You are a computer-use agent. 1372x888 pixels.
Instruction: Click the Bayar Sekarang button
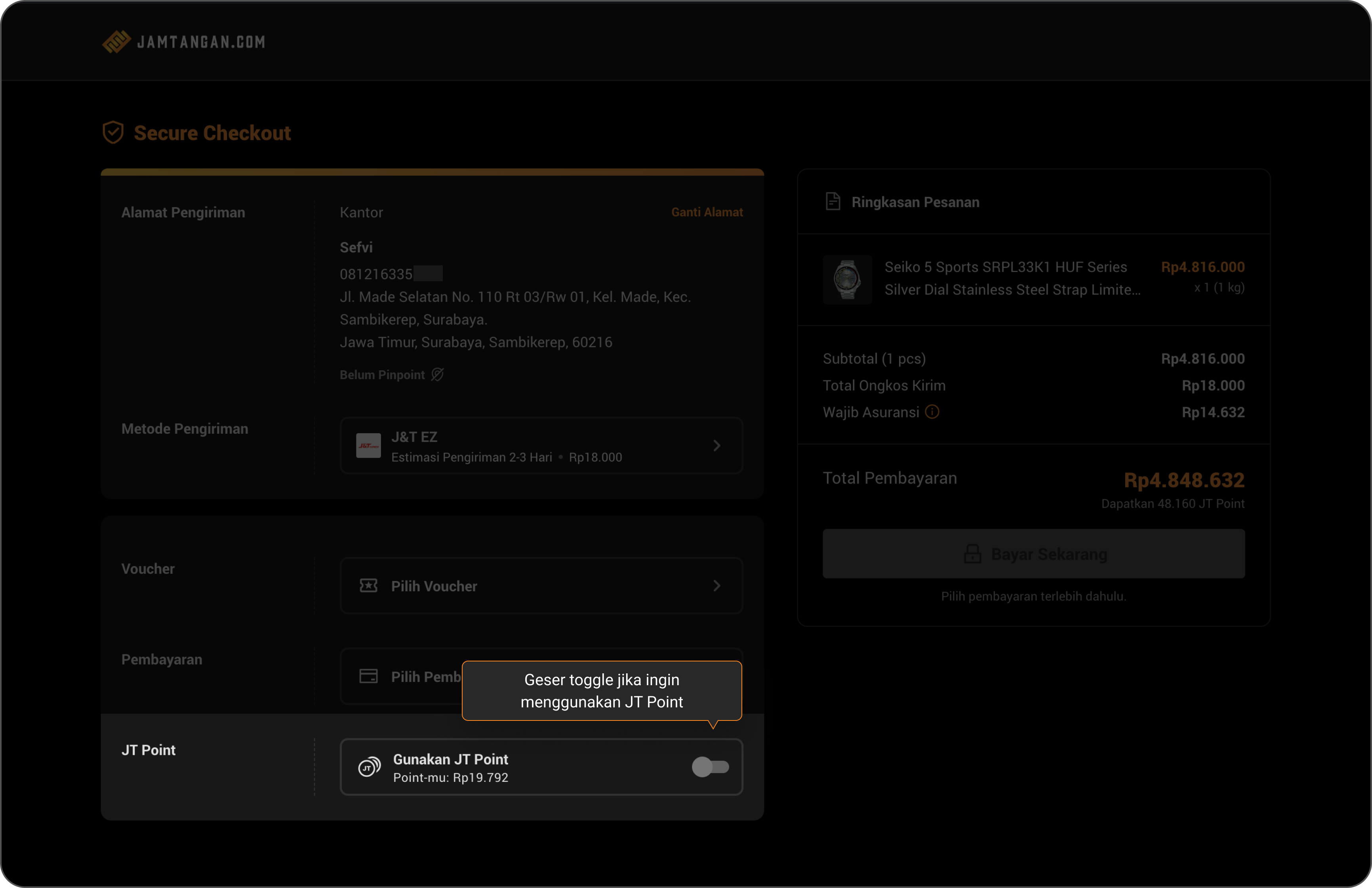pyautogui.click(x=1034, y=554)
